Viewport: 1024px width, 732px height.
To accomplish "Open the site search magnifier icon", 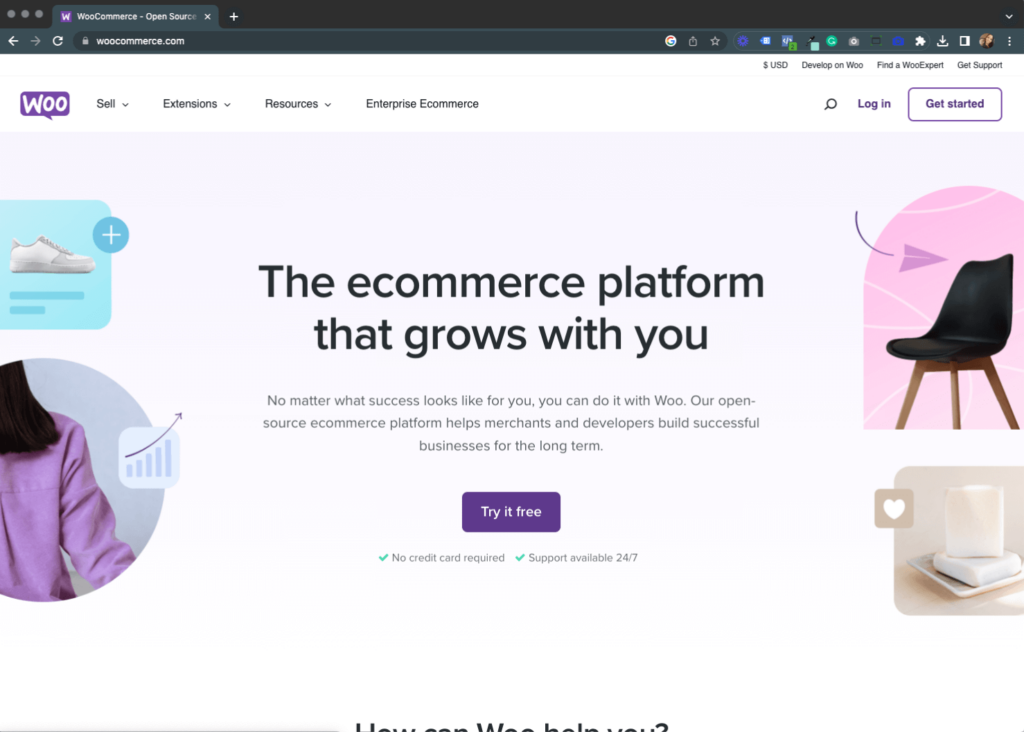I will pyautogui.click(x=830, y=104).
